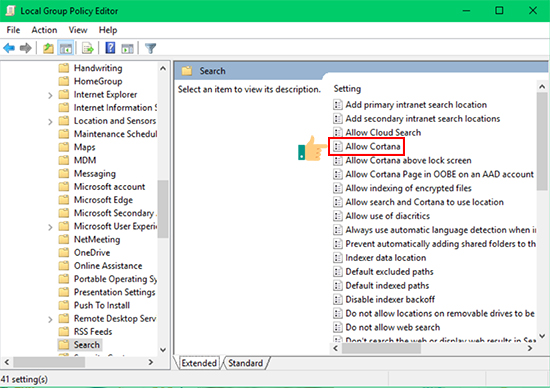Select the Presentation Settings tree item
550x388 pixels.
point(114,292)
